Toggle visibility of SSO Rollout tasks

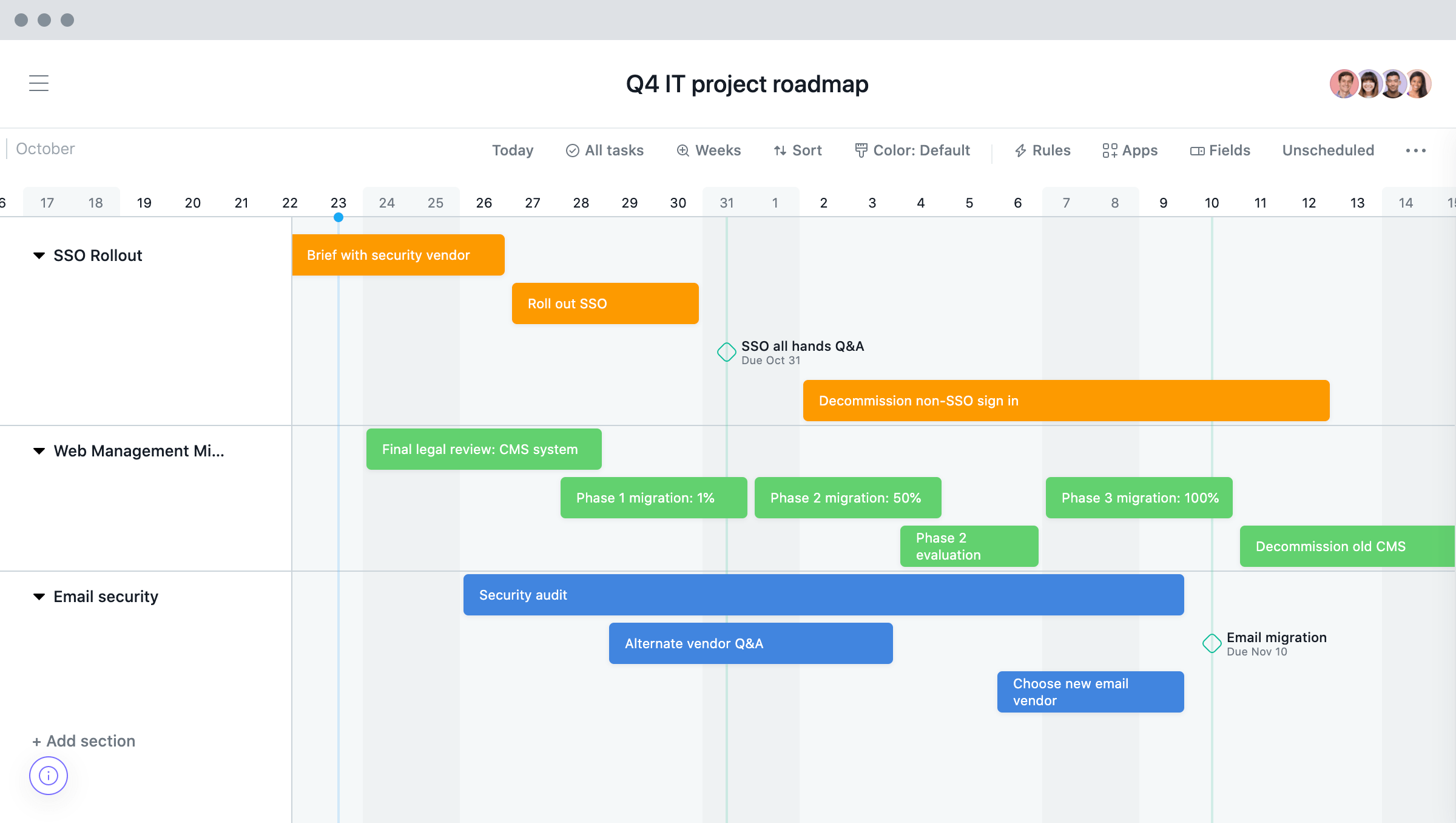coord(38,256)
